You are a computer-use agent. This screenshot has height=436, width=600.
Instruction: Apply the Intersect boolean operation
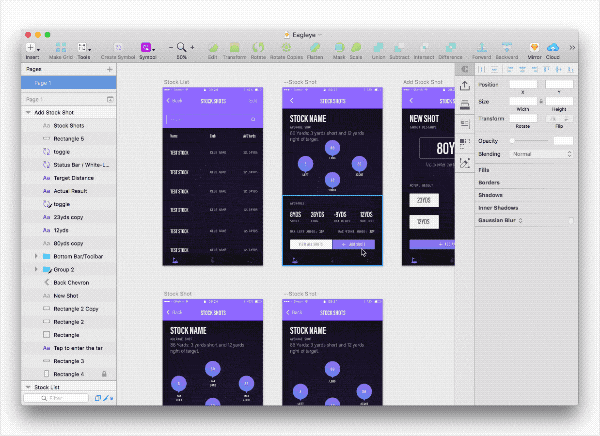(x=424, y=47)
